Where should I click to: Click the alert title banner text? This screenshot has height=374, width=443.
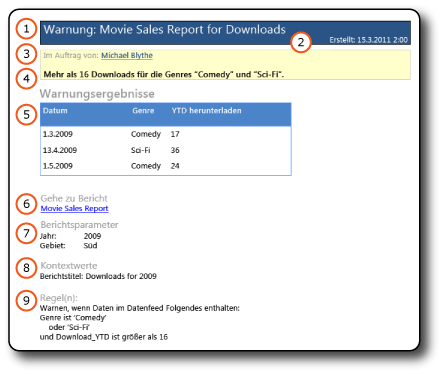click(x=164, y=30)
